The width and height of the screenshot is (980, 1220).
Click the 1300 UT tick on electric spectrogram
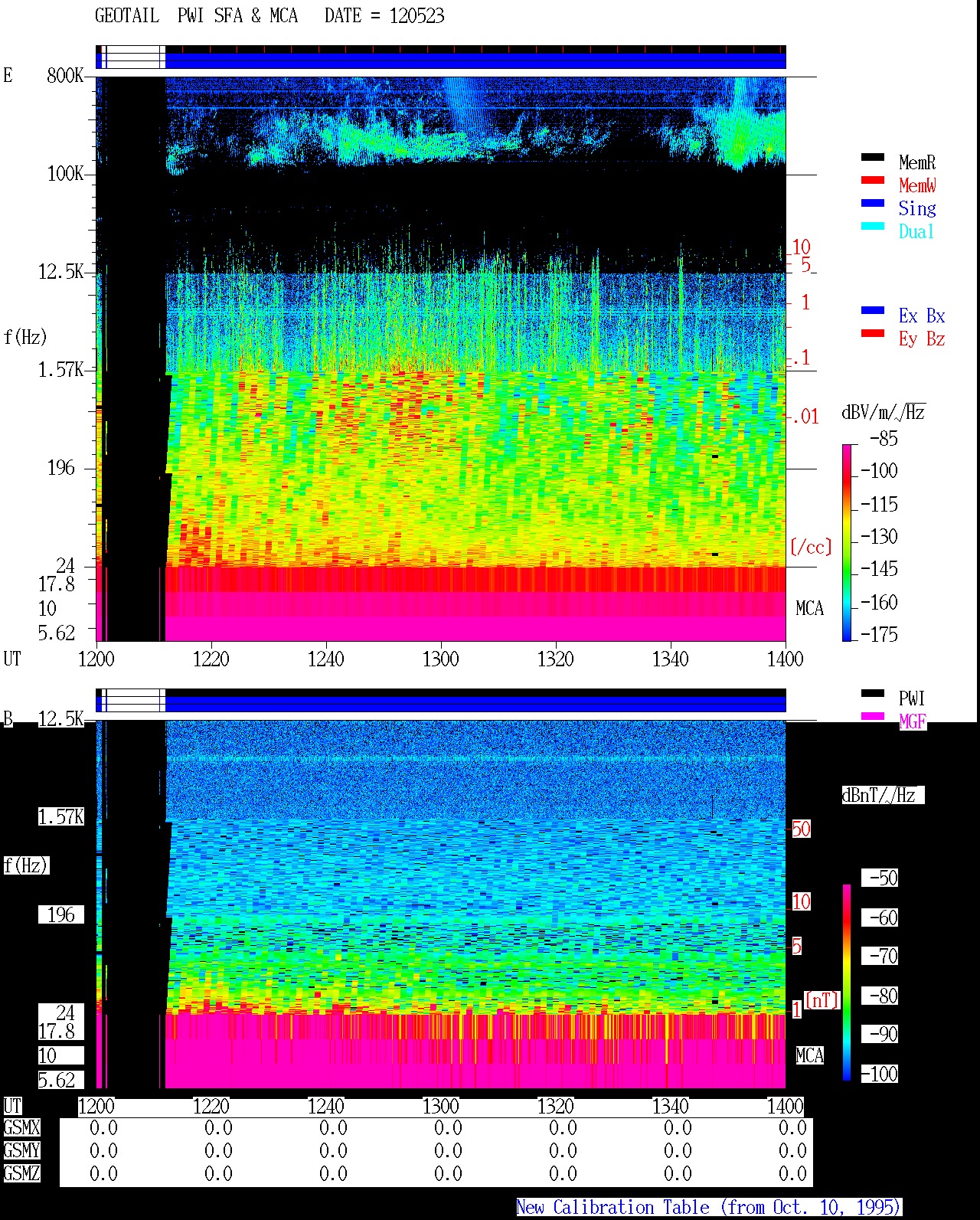[x=441, y=659]
